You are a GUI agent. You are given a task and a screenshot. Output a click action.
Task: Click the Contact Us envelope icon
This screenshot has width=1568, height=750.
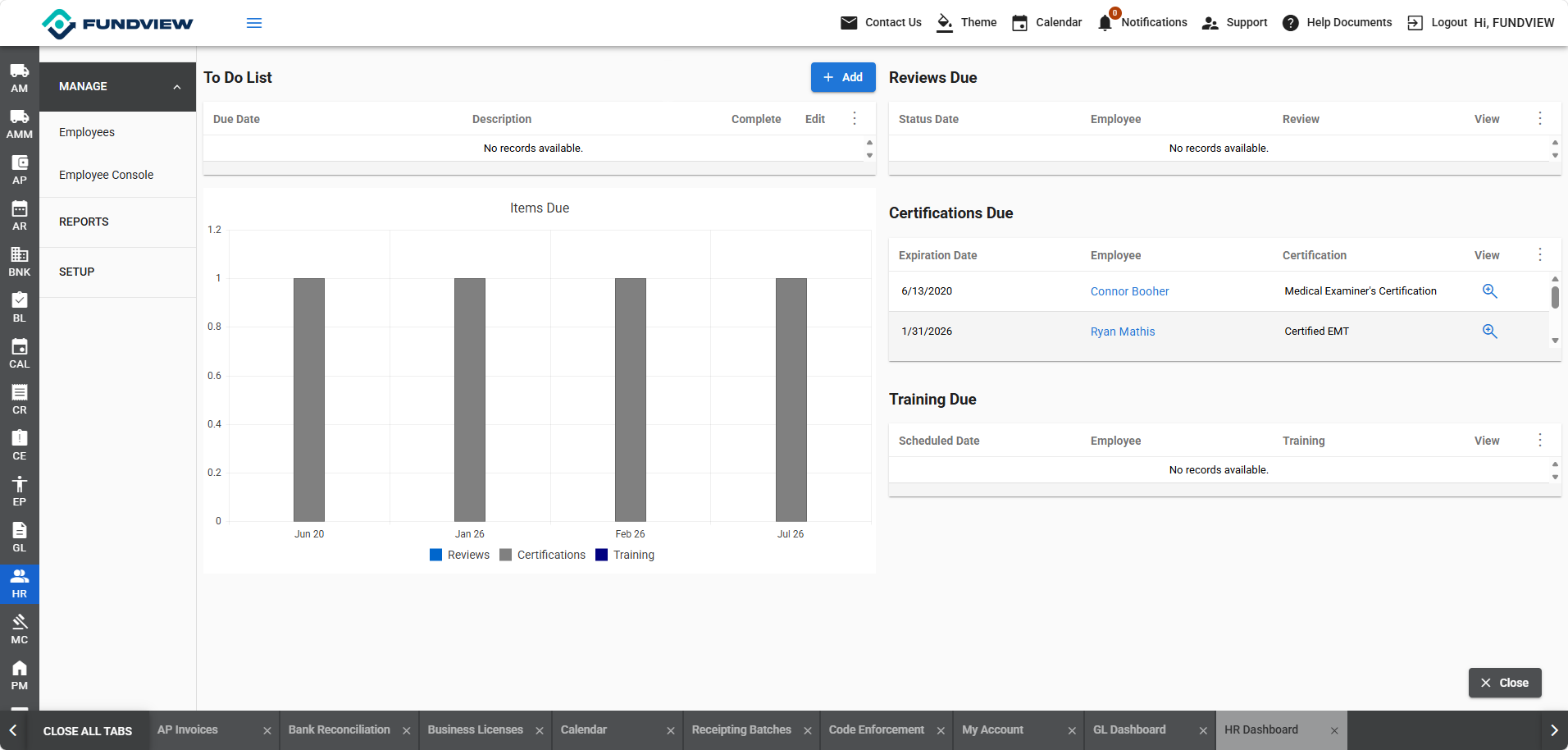coord(849,23)
